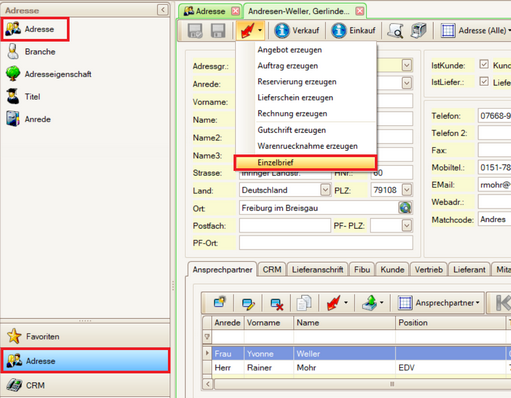Collapse the Adresse sidebar panel
The image size is (511, 398).
point(163,10)
